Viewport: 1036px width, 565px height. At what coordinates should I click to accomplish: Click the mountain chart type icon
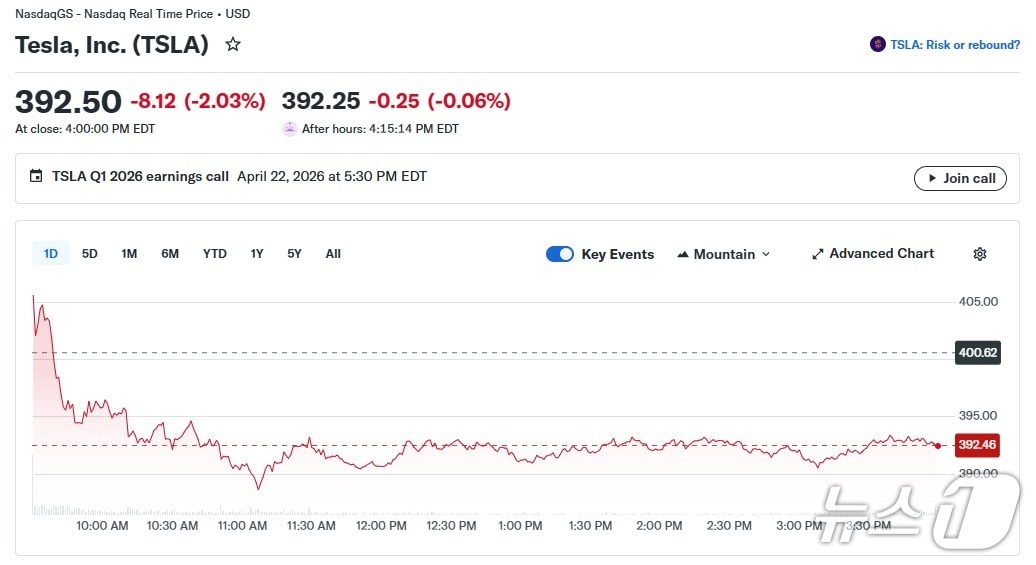[684, 254]
